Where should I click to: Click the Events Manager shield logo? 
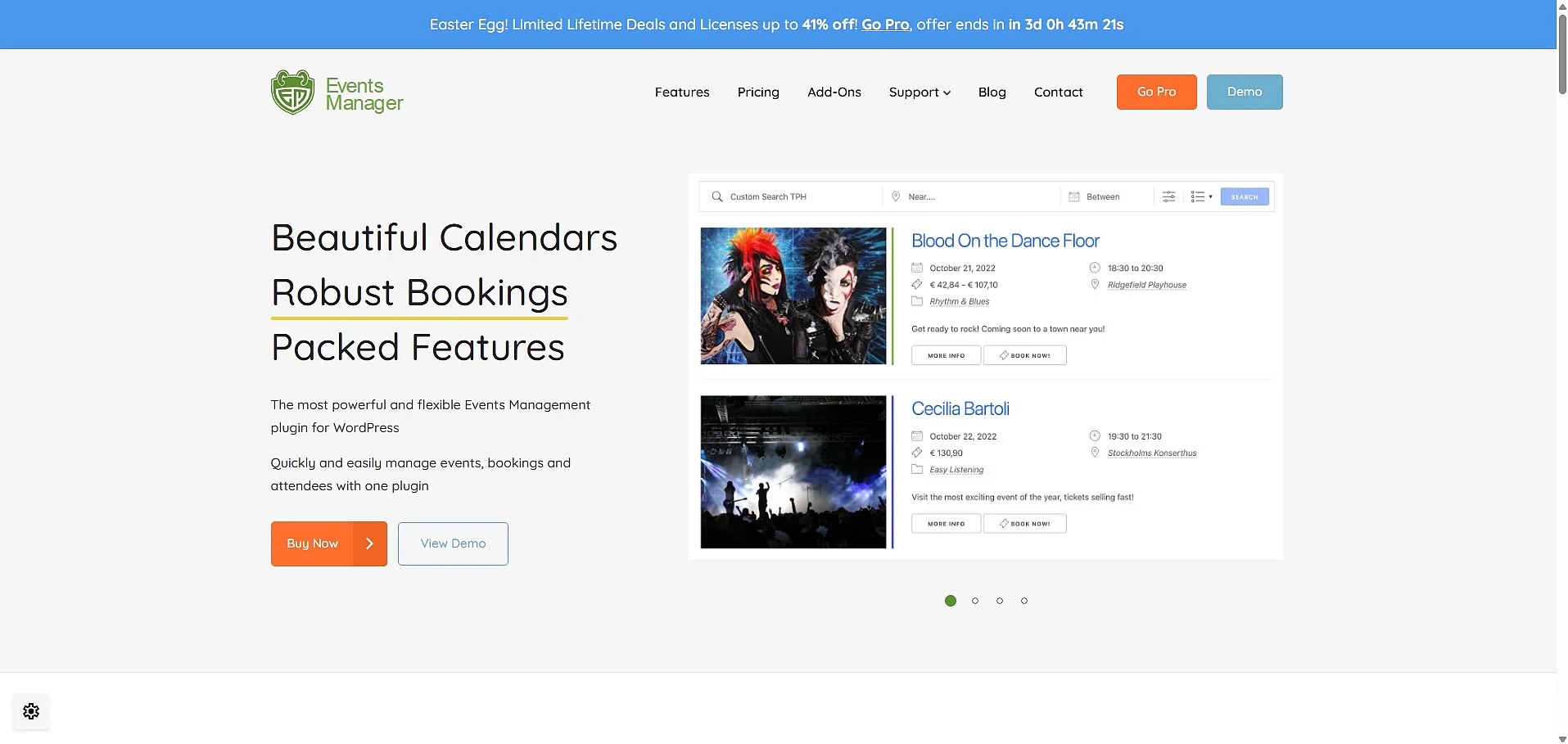click(x=292, y=92)
